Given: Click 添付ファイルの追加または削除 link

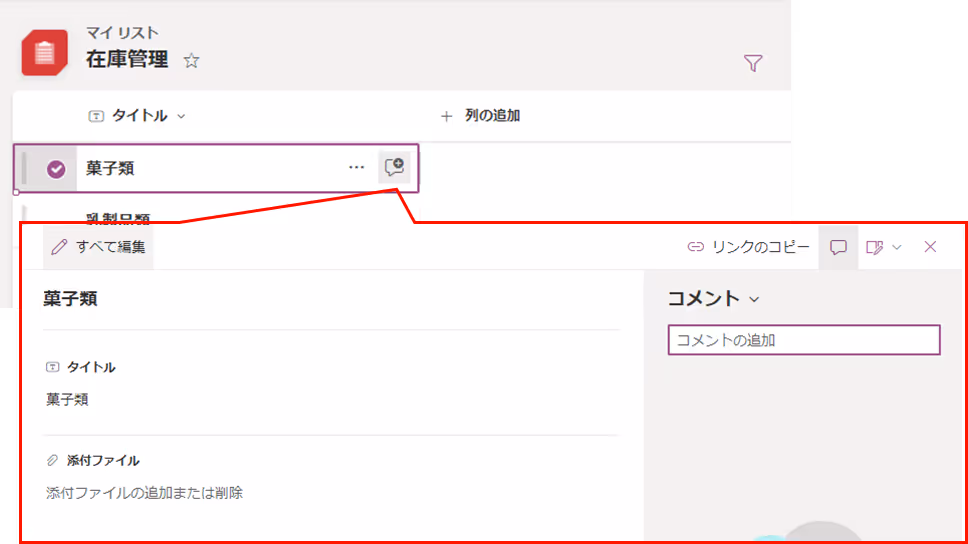Looking at the screenshot, I should (x=144, y=493).
